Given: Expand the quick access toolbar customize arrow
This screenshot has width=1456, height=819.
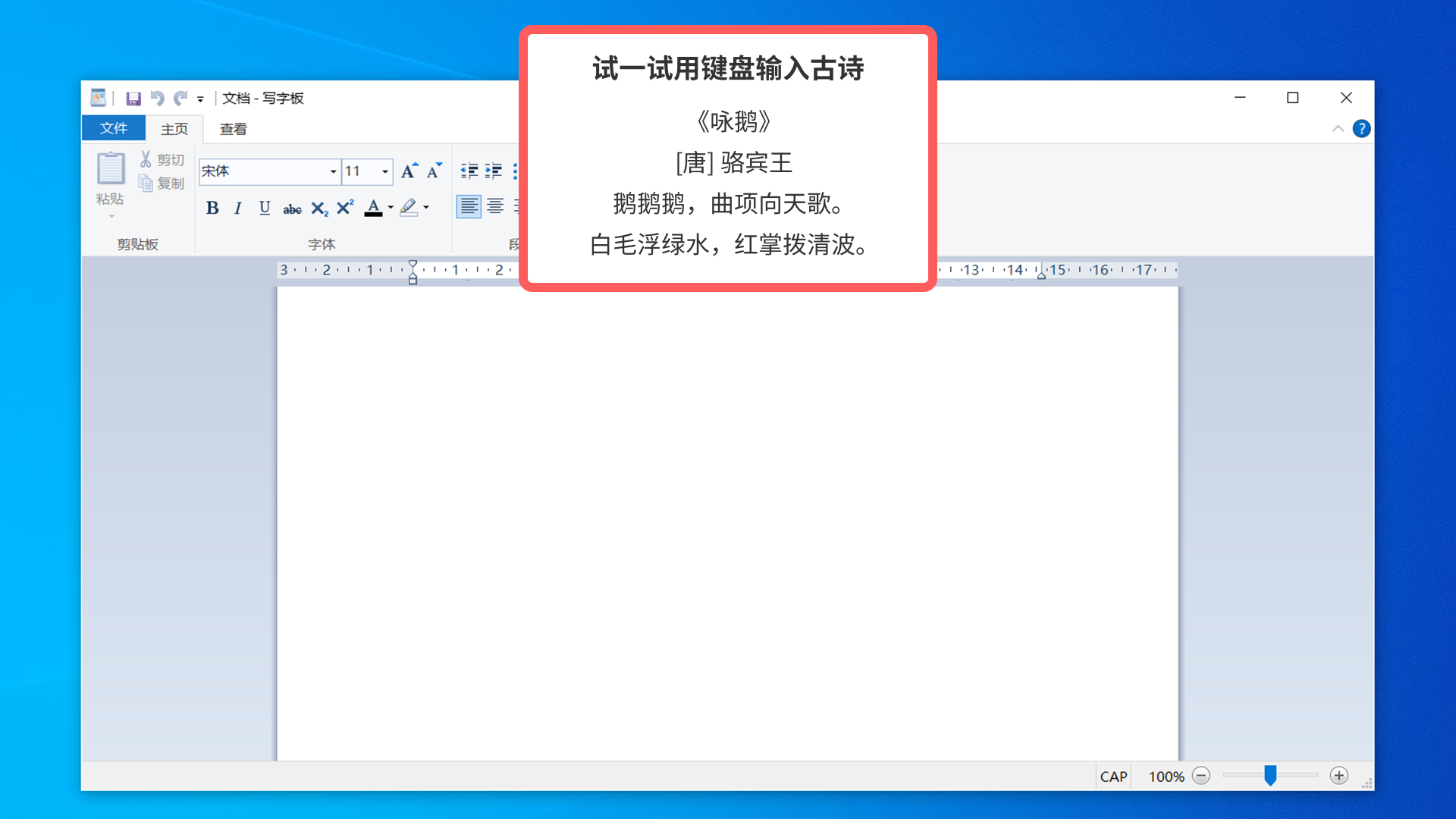Looking at the screenshot, I should click(x=200, y=99).
